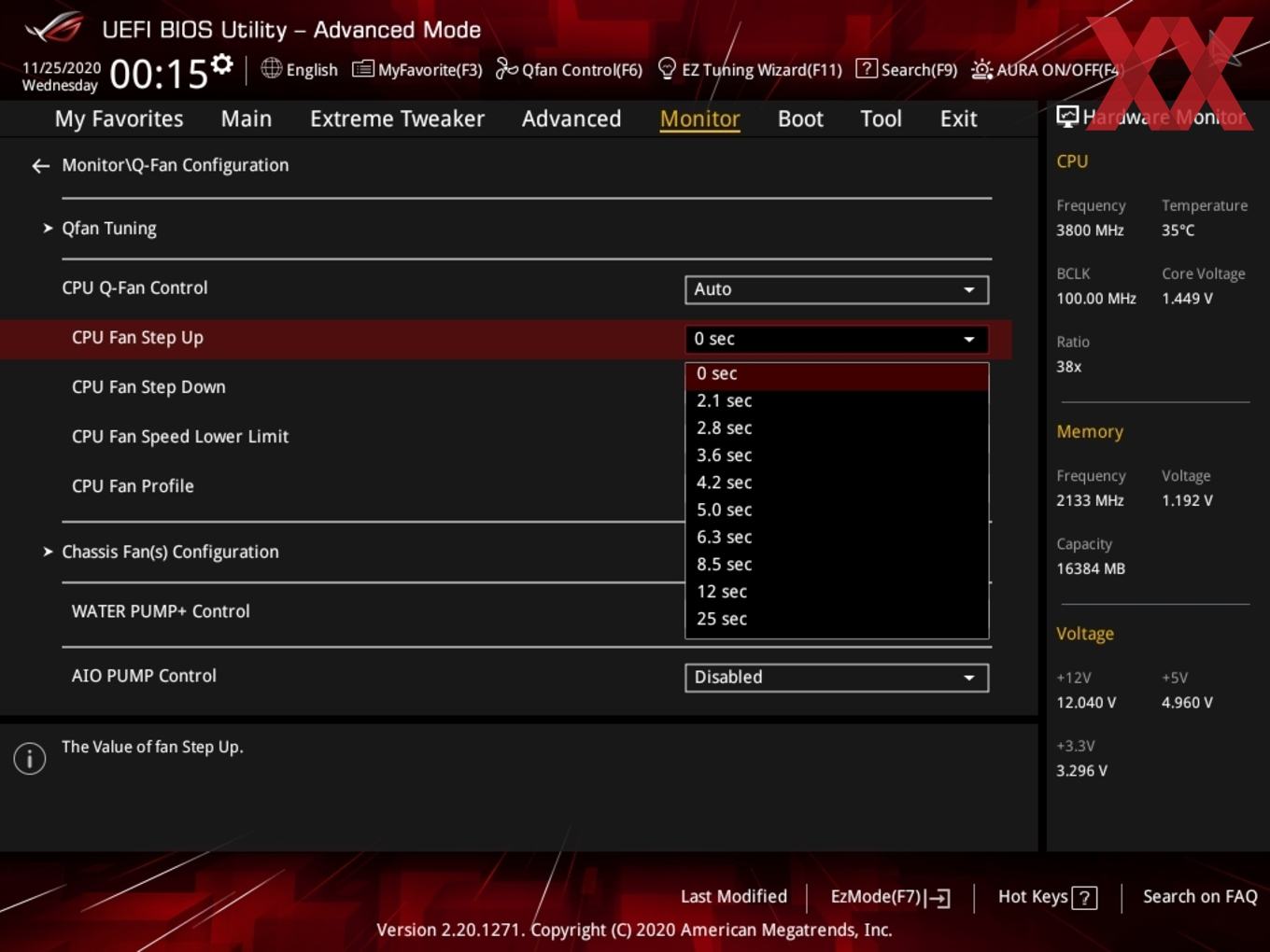Click the Core Voltage 1.449 V value
1270x952 pixels.
click(x=1187, y=299)
